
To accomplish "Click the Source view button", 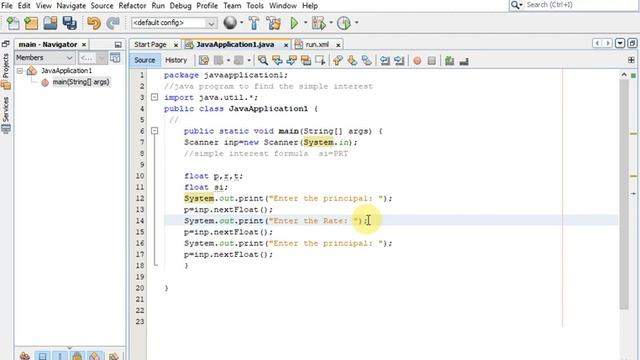I will (x=144, y=60).
